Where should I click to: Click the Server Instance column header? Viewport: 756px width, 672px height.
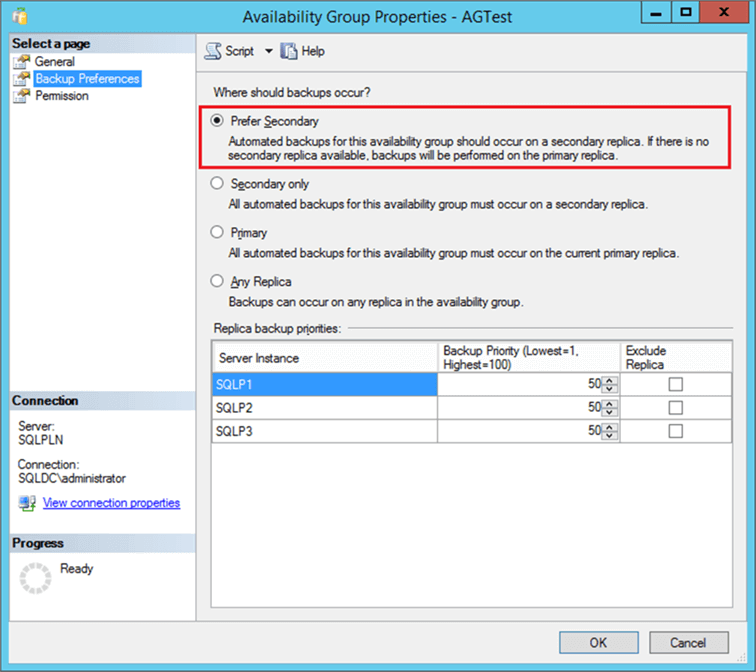point(324,358)
